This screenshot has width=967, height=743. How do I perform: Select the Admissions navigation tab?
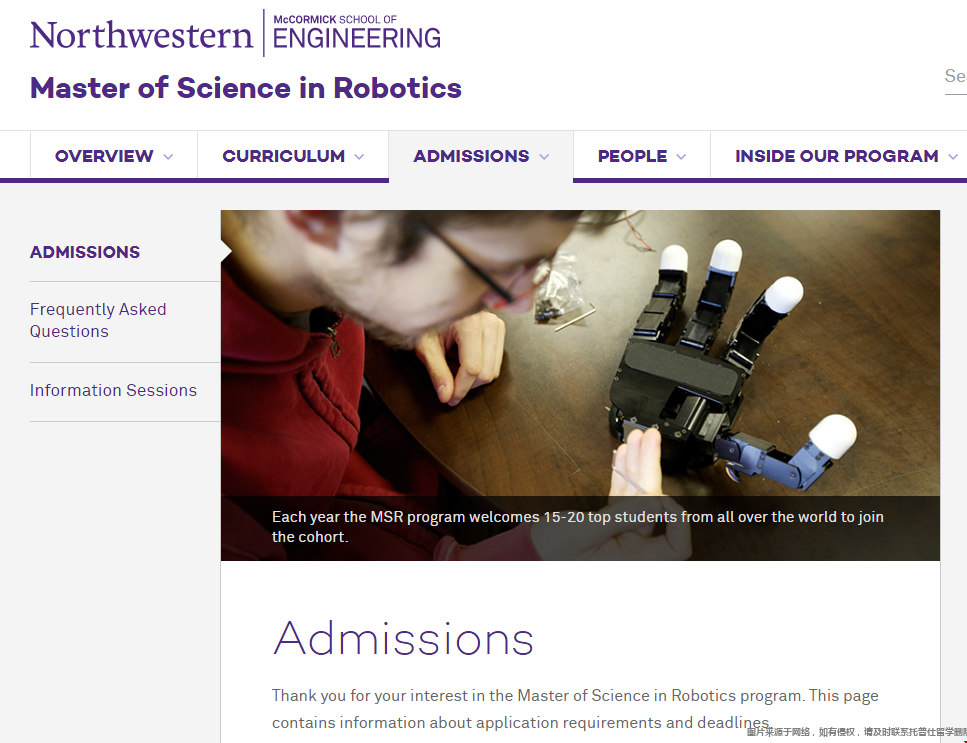point(481,156)
